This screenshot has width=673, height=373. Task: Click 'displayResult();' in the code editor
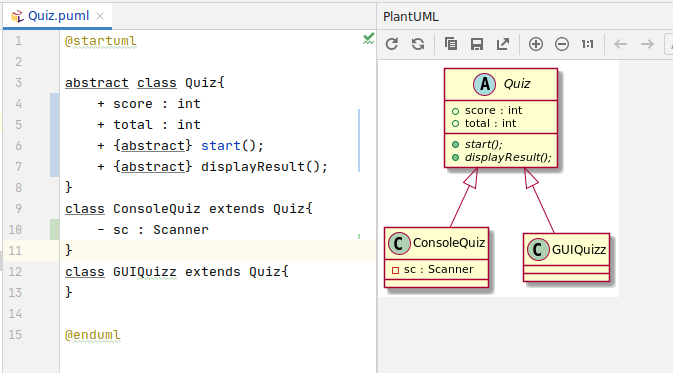point(264,167)
